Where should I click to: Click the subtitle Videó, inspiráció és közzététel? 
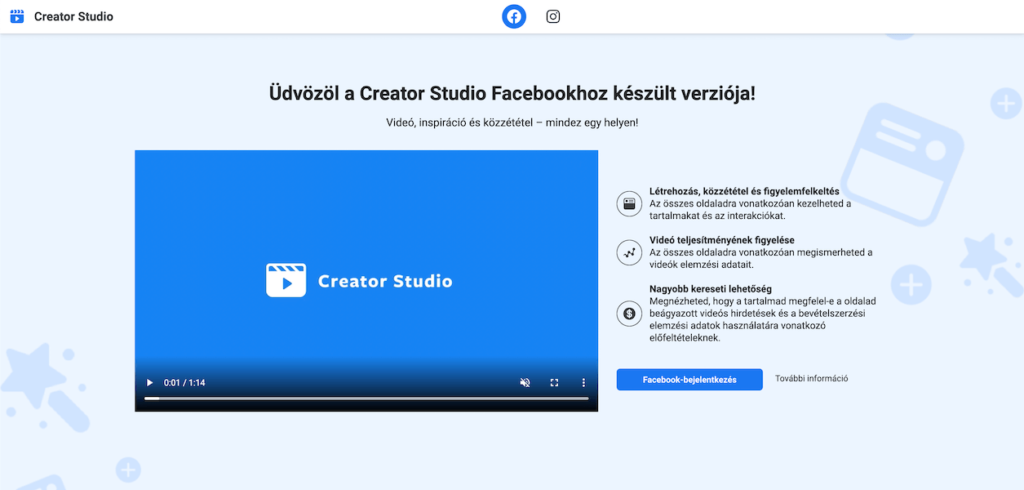(x=512, y=123)
